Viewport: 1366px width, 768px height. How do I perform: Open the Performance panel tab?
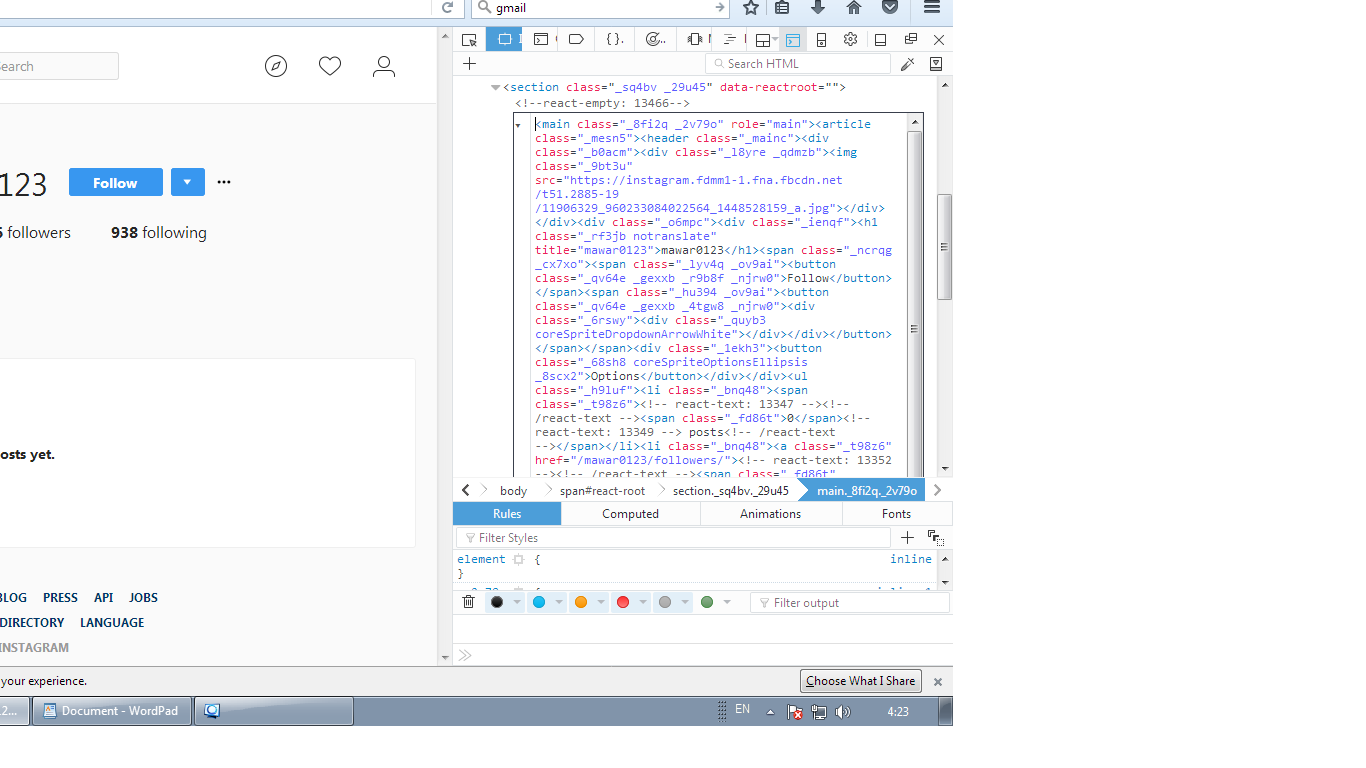pyautogui.click(x=656, y=40)
